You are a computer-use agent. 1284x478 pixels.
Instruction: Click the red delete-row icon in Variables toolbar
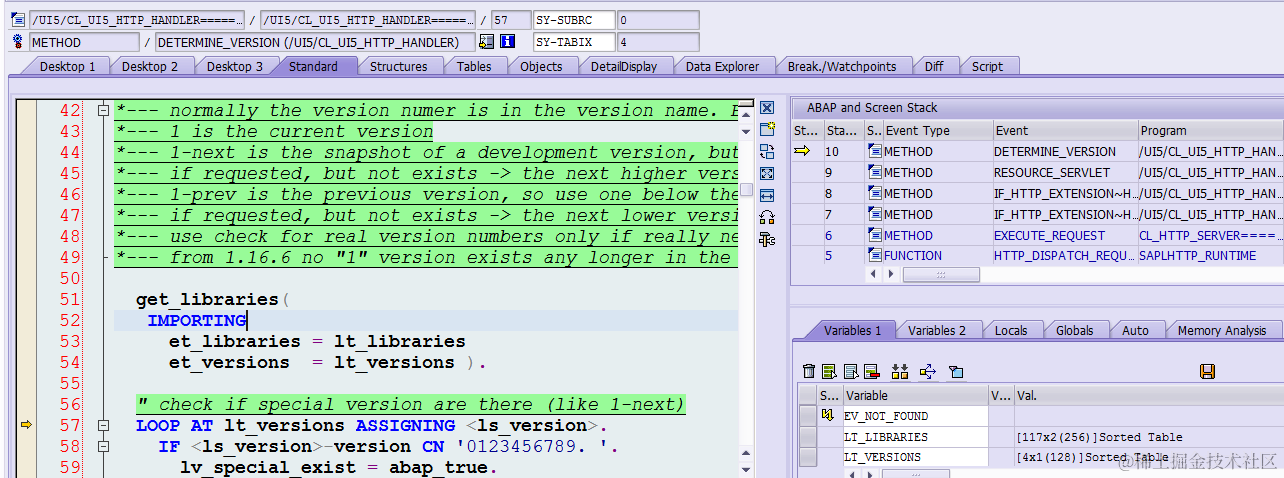click(871, 371)
